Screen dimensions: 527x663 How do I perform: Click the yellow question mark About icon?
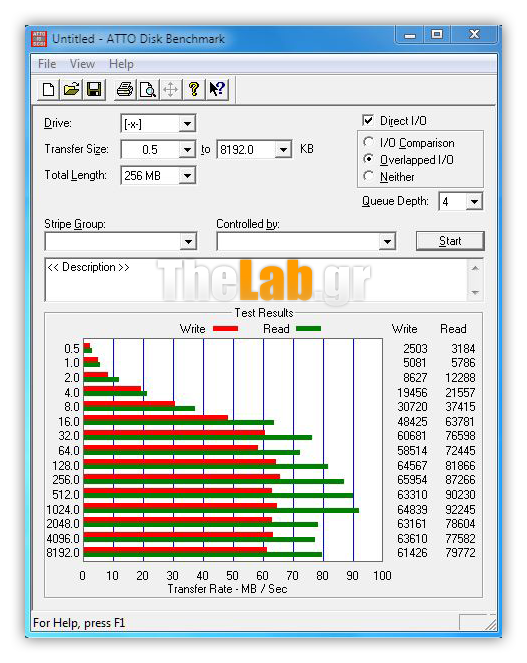coord(194,90)
